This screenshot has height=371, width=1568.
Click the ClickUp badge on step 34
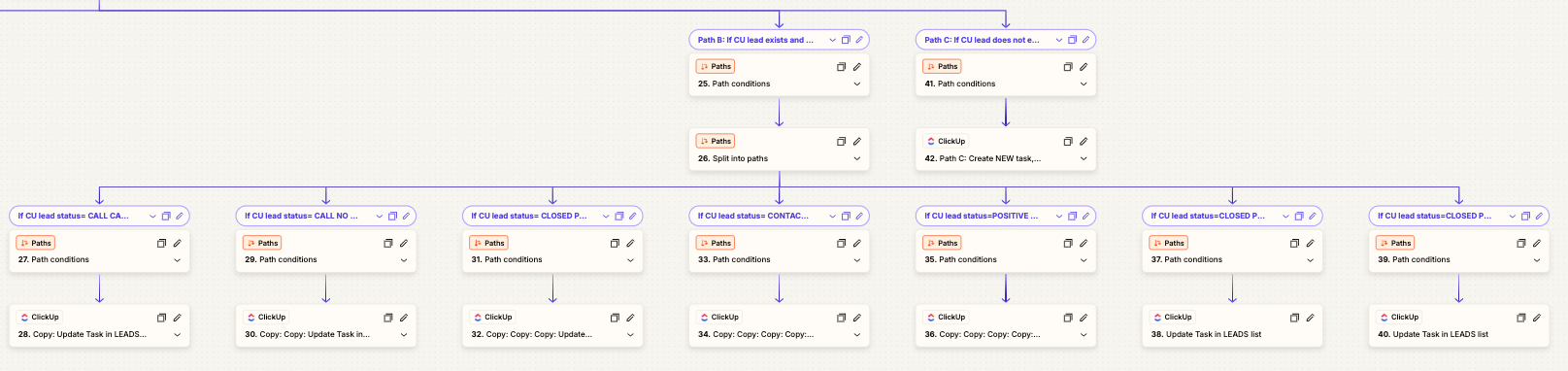coord(719,318)
